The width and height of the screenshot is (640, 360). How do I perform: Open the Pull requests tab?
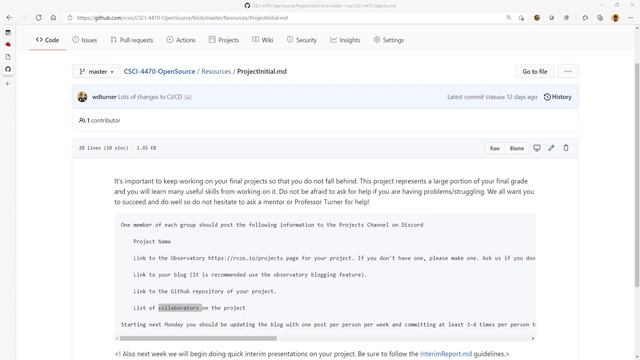click(x=132, y=40)
